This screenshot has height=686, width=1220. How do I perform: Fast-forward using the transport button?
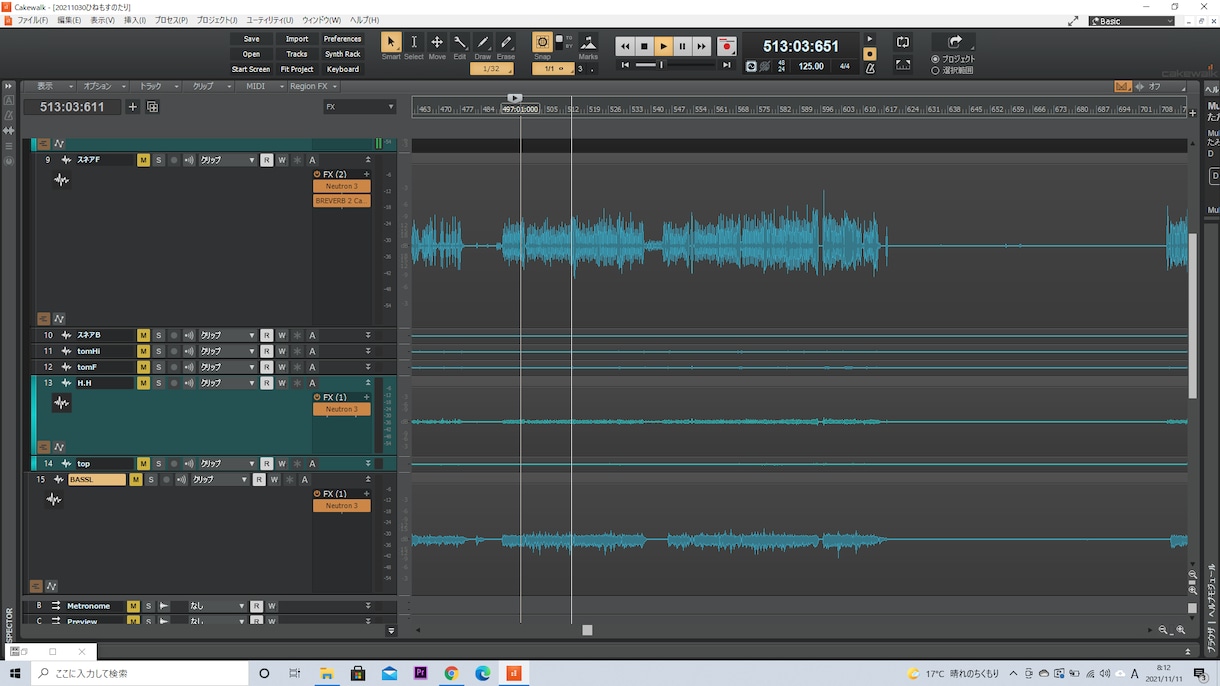[701, 46]
